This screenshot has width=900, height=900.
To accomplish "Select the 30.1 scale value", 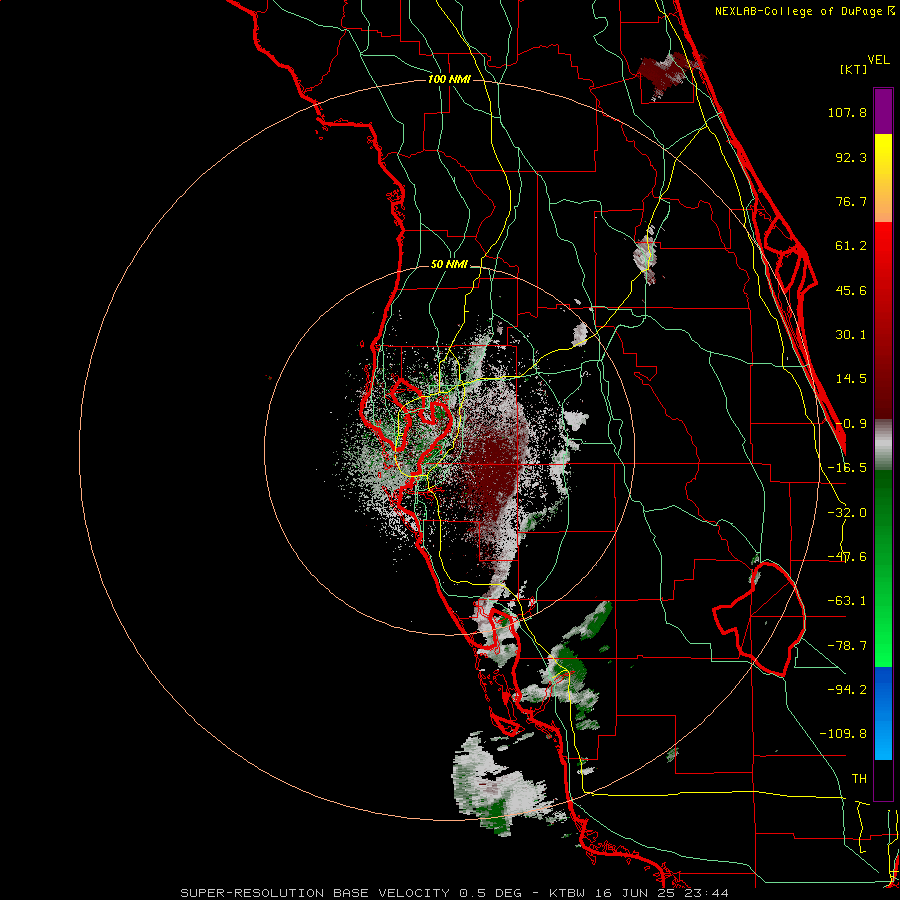I will [x=851, y=335].
